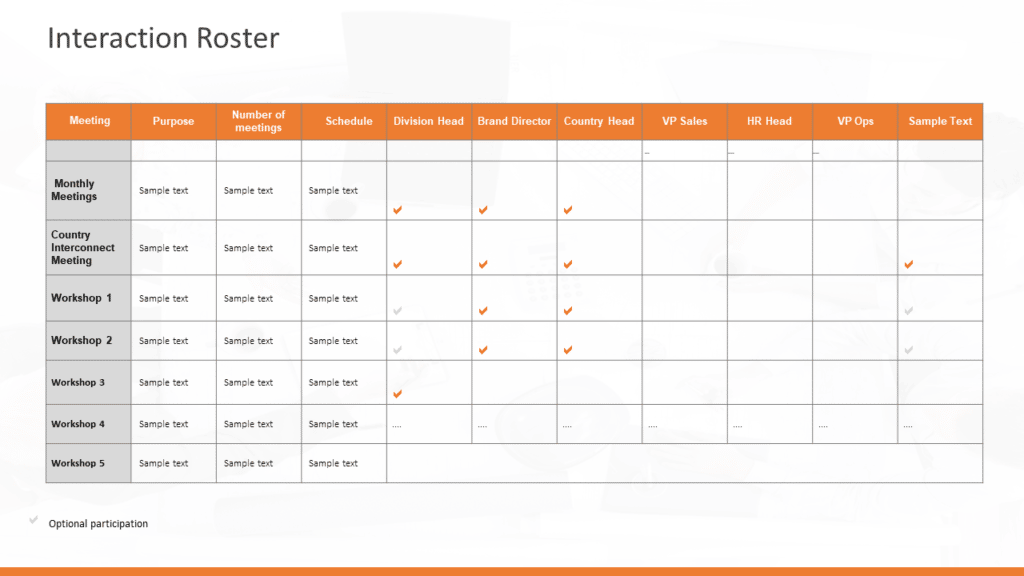Select the Schedule column header
Screen dimensions: 1024x576
click(x=348, y=121)
